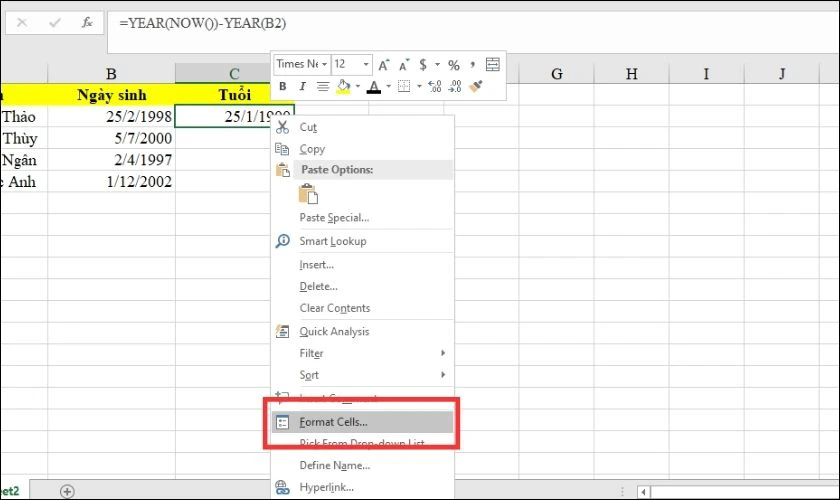Select the Thùy name cell
The image size is (840, 500).
click(x=24, y=138)
